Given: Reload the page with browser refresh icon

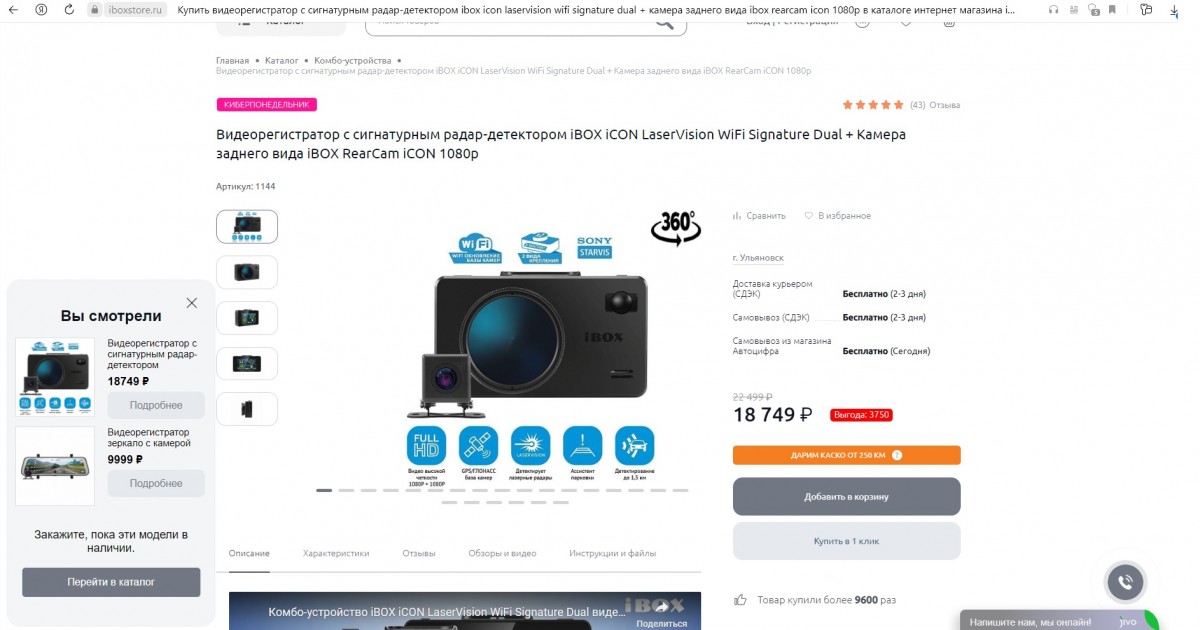Looking at the screenshot, I should [69, 9].
